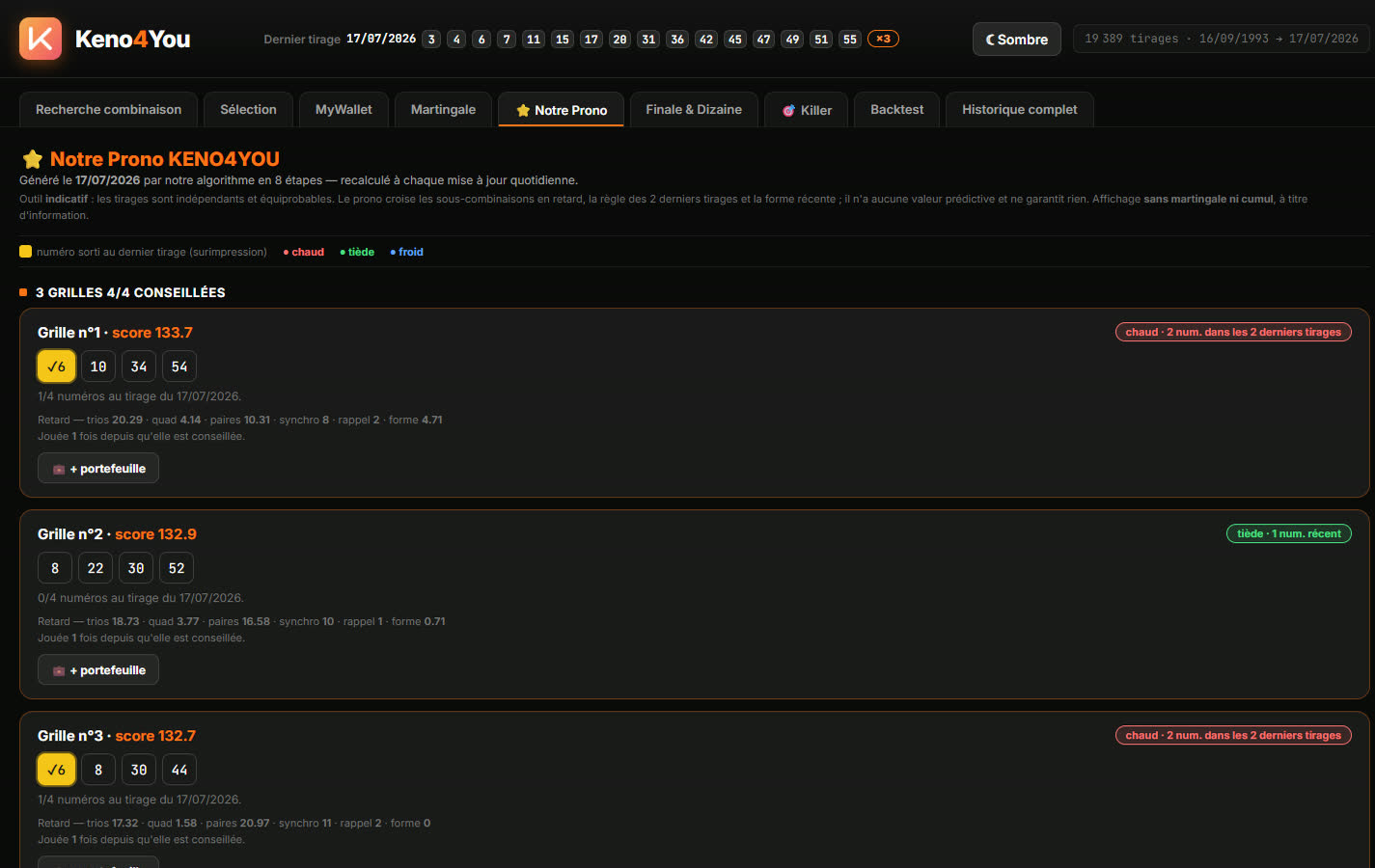Go to the Martingale tab
Image resolution: width=1375 pixels, height=868 pixels.
pos(443,110)
